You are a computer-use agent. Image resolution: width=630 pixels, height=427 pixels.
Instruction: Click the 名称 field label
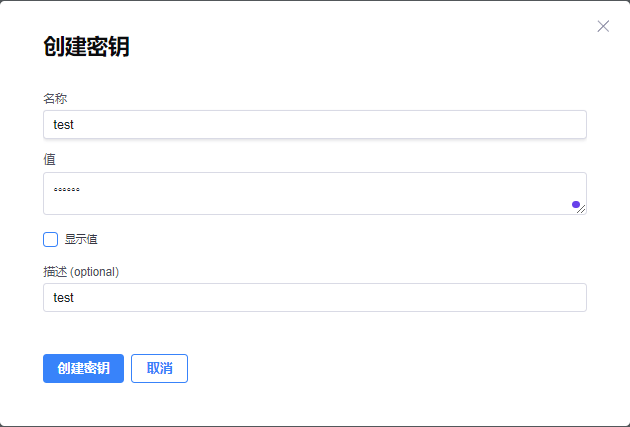coord(55,98)
